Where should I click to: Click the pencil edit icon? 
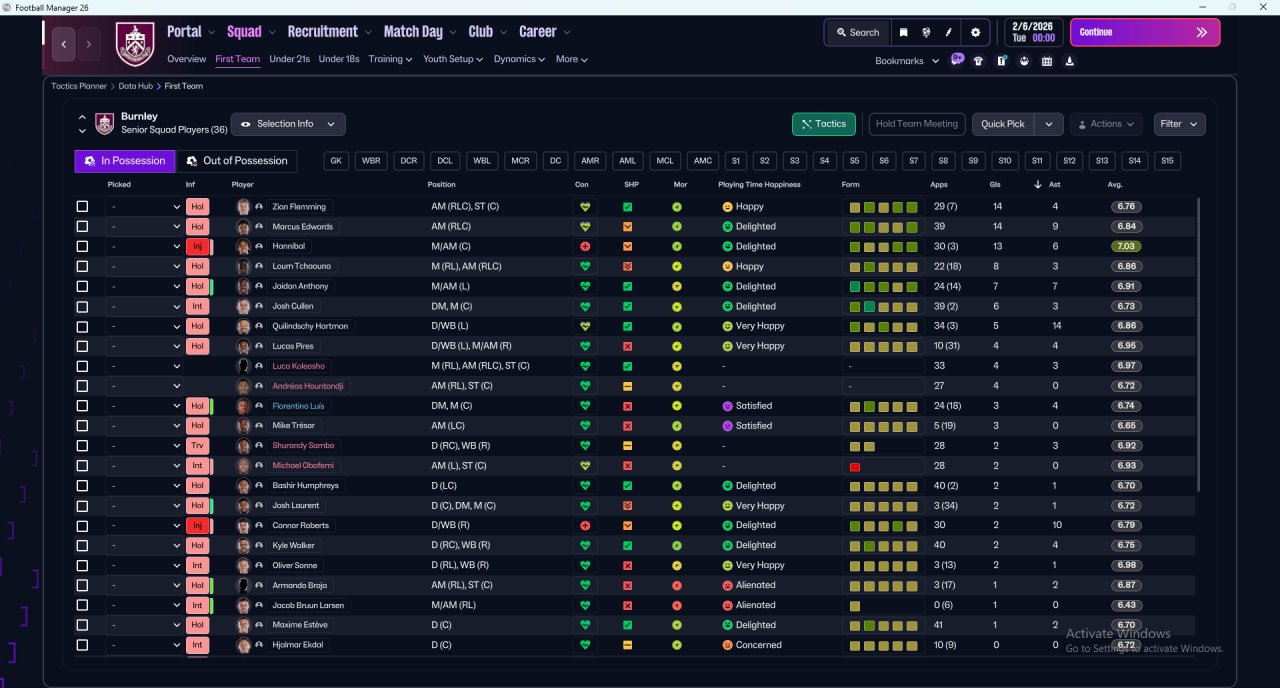pyautogui.click(x=948, y=33)
